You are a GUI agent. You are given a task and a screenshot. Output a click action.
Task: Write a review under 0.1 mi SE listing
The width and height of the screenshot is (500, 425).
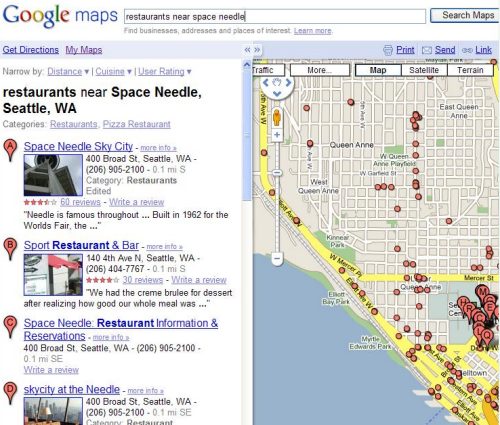pos(51,370)
